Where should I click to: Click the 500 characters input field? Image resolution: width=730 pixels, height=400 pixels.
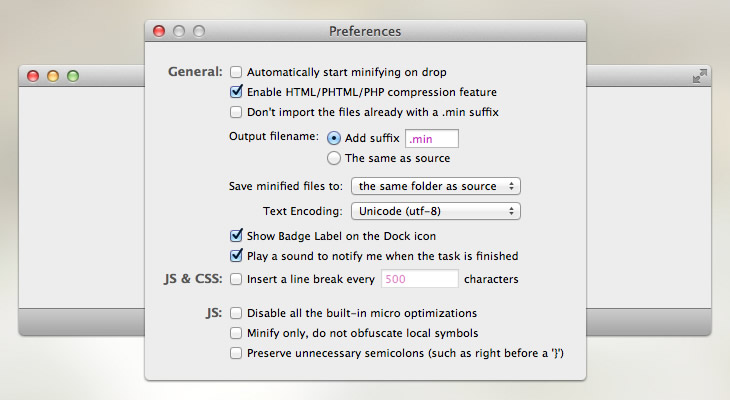(420, 279)
